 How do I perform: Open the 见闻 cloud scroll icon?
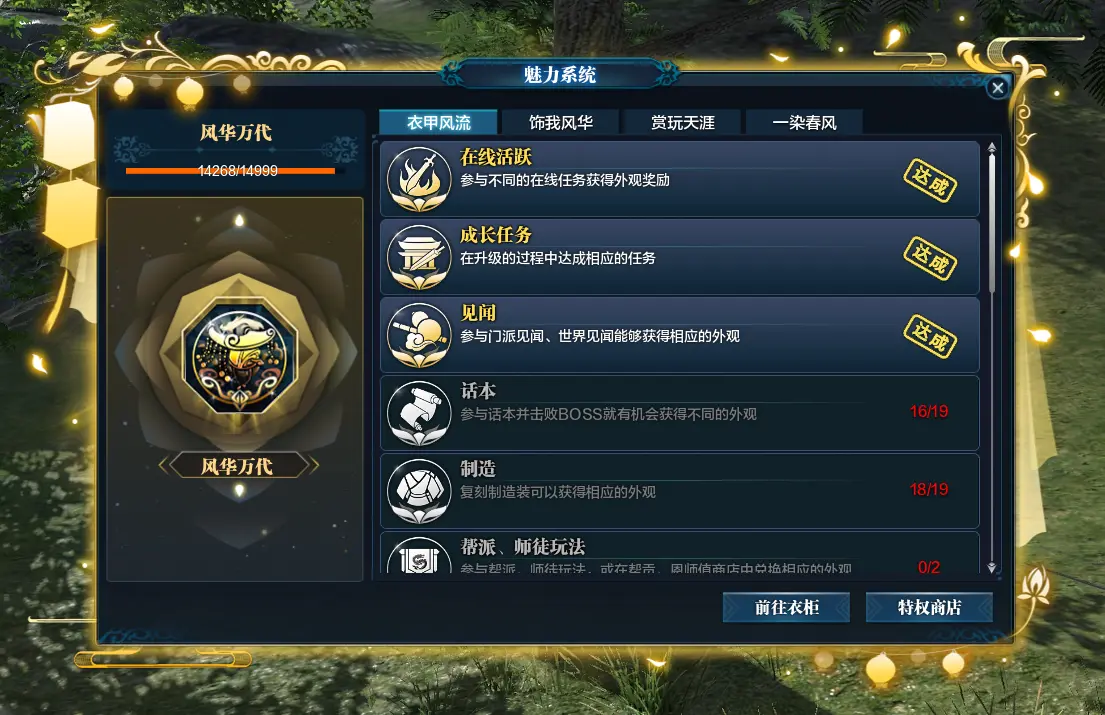click(x=419, y=335)
